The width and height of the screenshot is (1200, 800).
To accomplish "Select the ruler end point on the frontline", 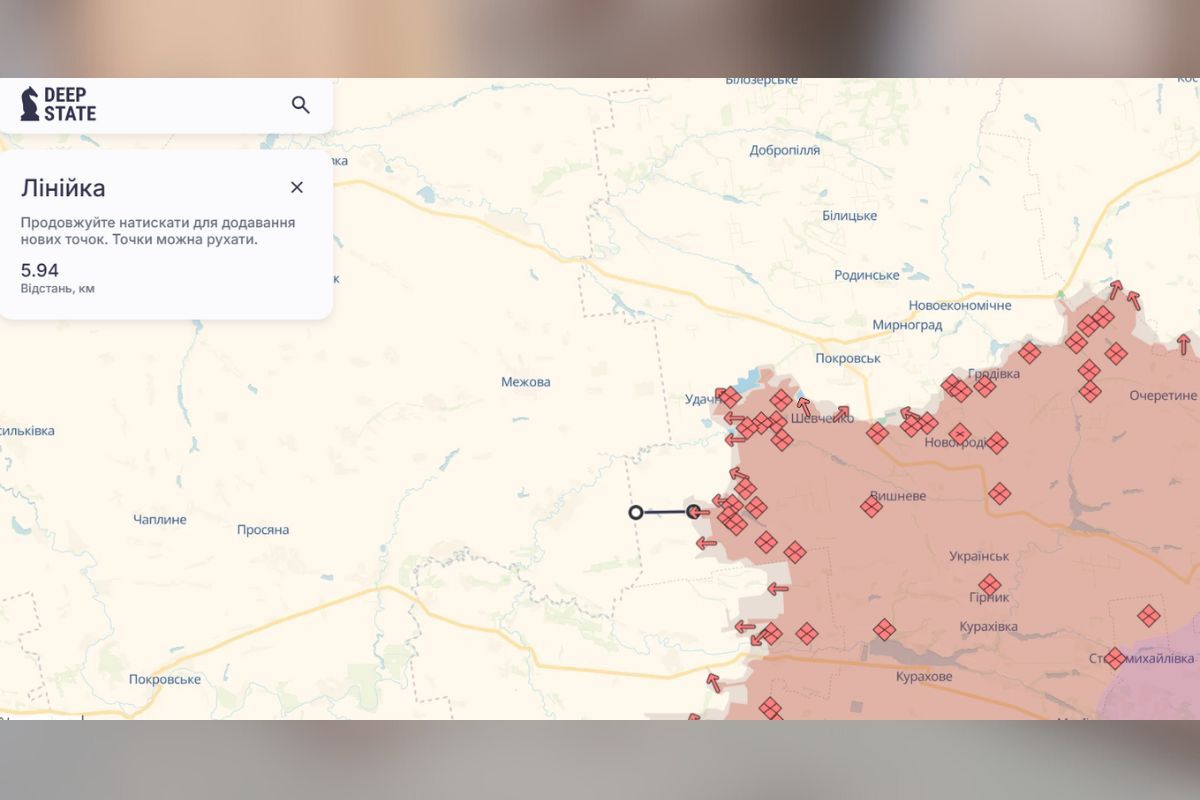I will click(693, 512).
